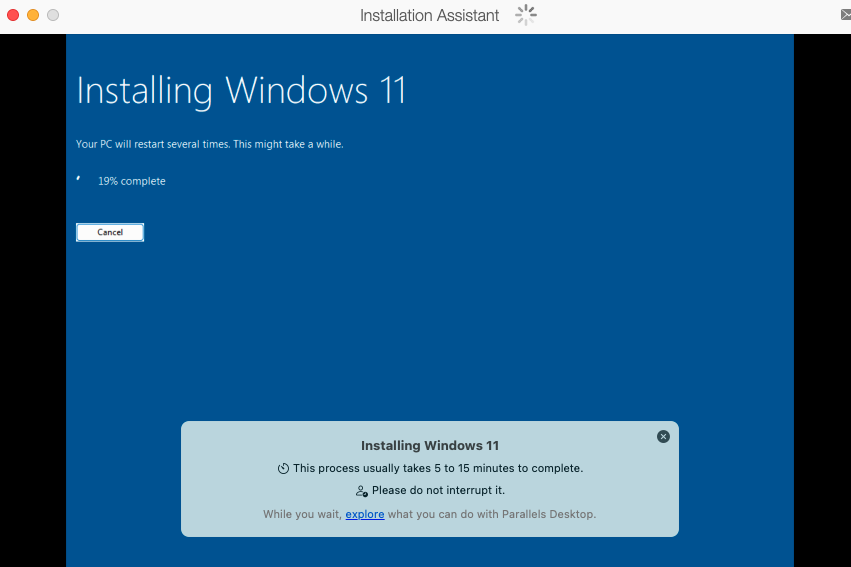Click the envelope icon in title bar
The height and width of the screenshot is (567, 851).
[846, 15]
